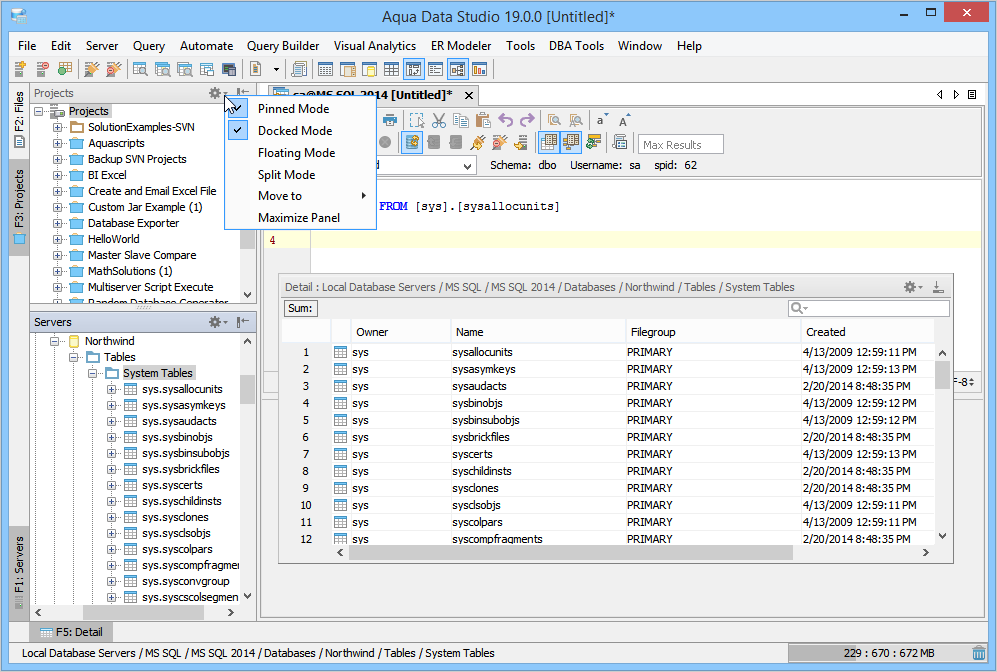Click the Sum: button in Detail panel
Image resolution: width=997 pixels, height=672 pixels.
coord(300,308)
